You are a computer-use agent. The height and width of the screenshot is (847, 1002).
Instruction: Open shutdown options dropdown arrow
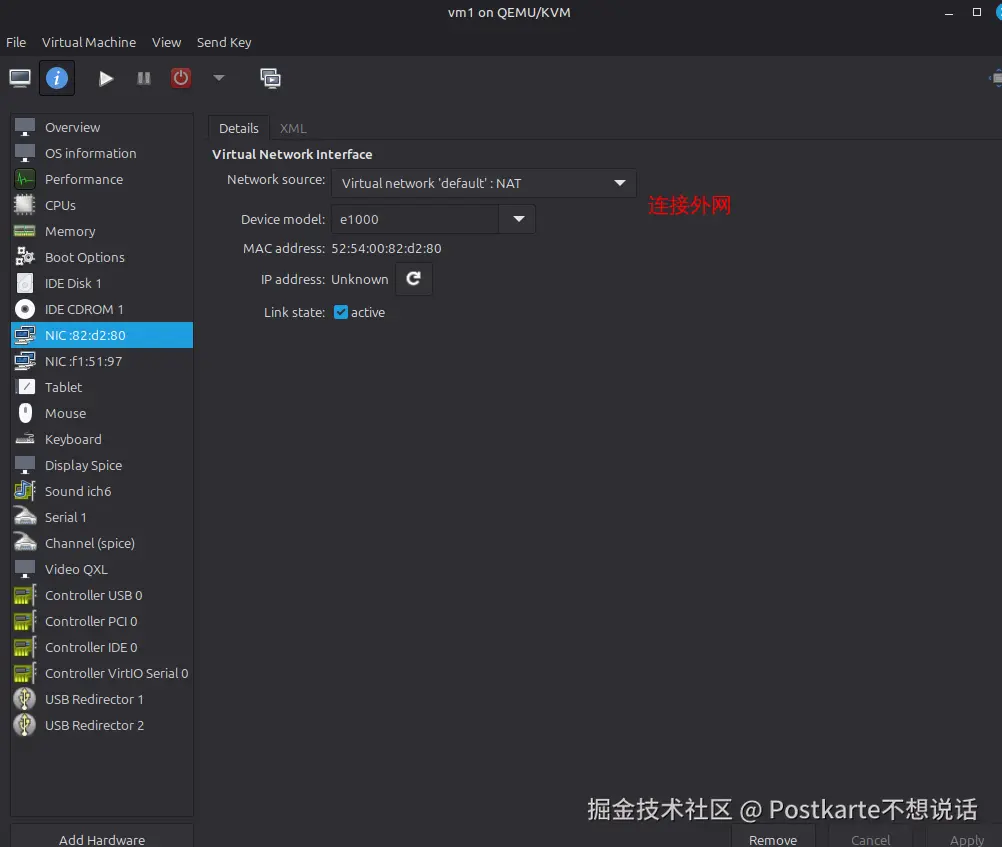[x=219, y=78]
